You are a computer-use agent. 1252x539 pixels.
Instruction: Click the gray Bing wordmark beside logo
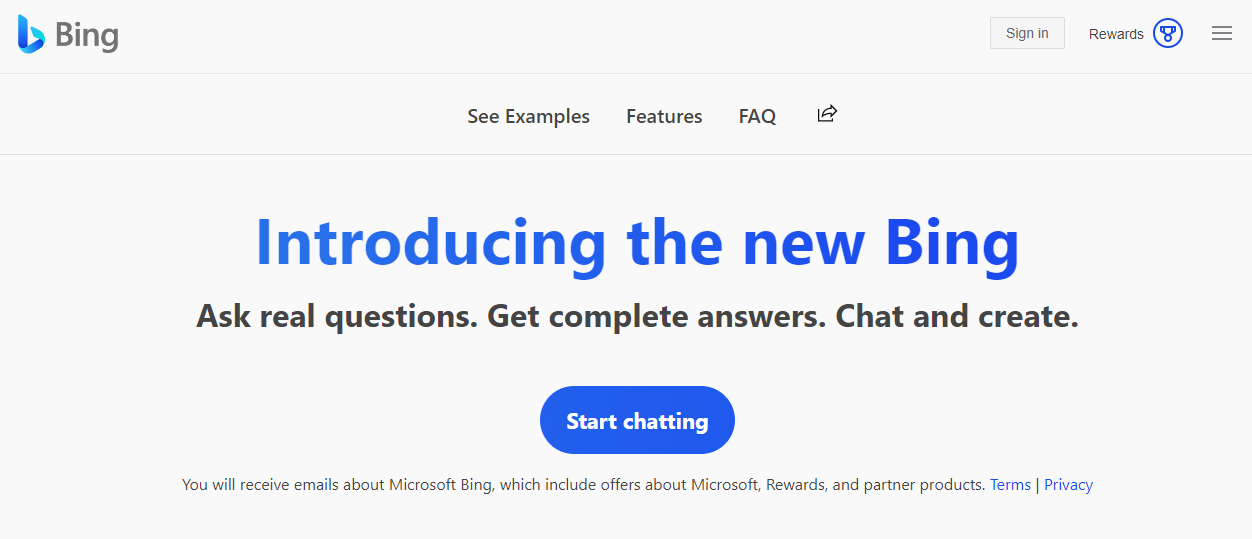click(87, 37)
